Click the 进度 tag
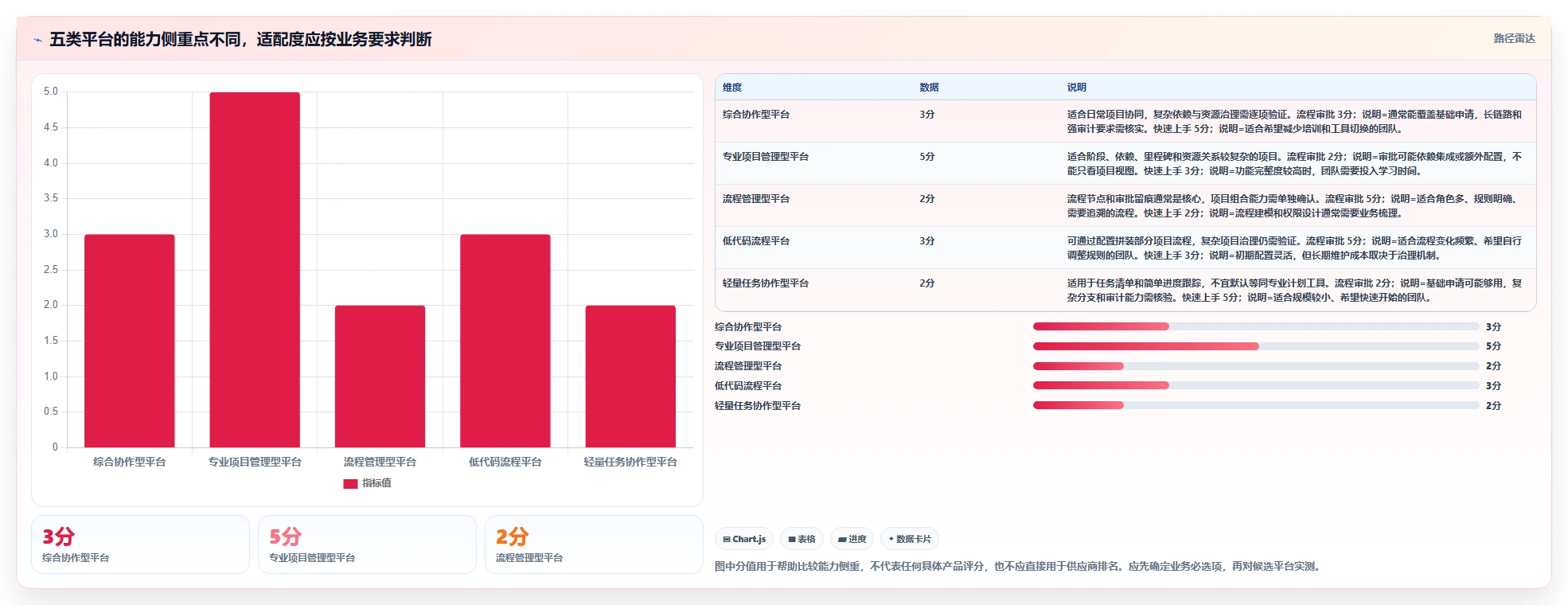Viewport: 1568px width, 605px height. click(x=852, y=539)
